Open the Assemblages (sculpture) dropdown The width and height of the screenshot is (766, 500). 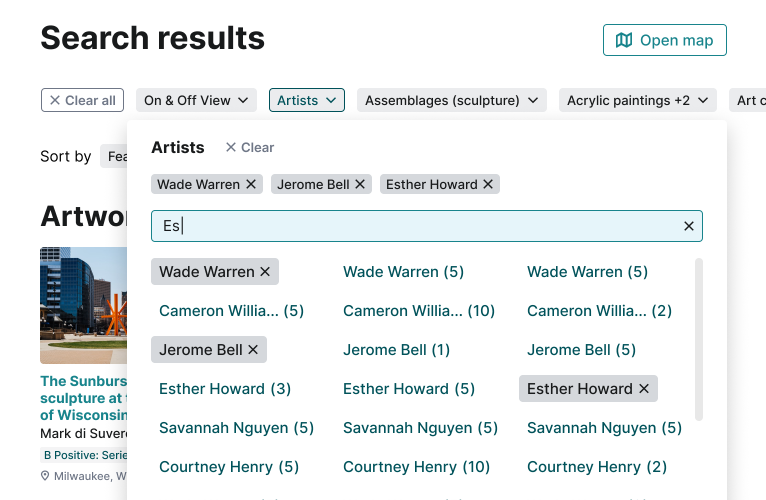click(x=452, y=100)
